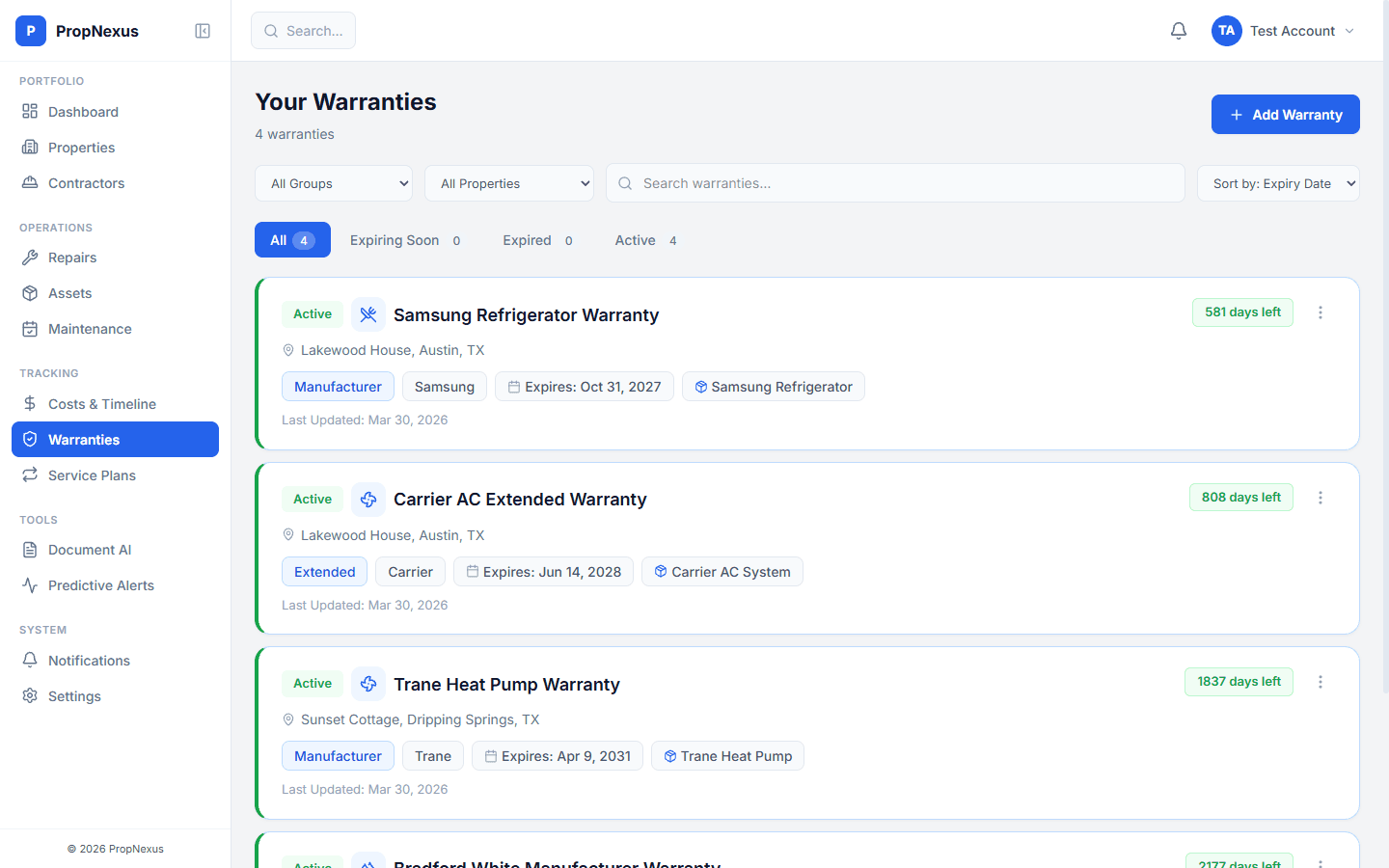
Task: Click the Costs & Timeline dollar icon
Action: pyautogui.click(x=30, y=403)
